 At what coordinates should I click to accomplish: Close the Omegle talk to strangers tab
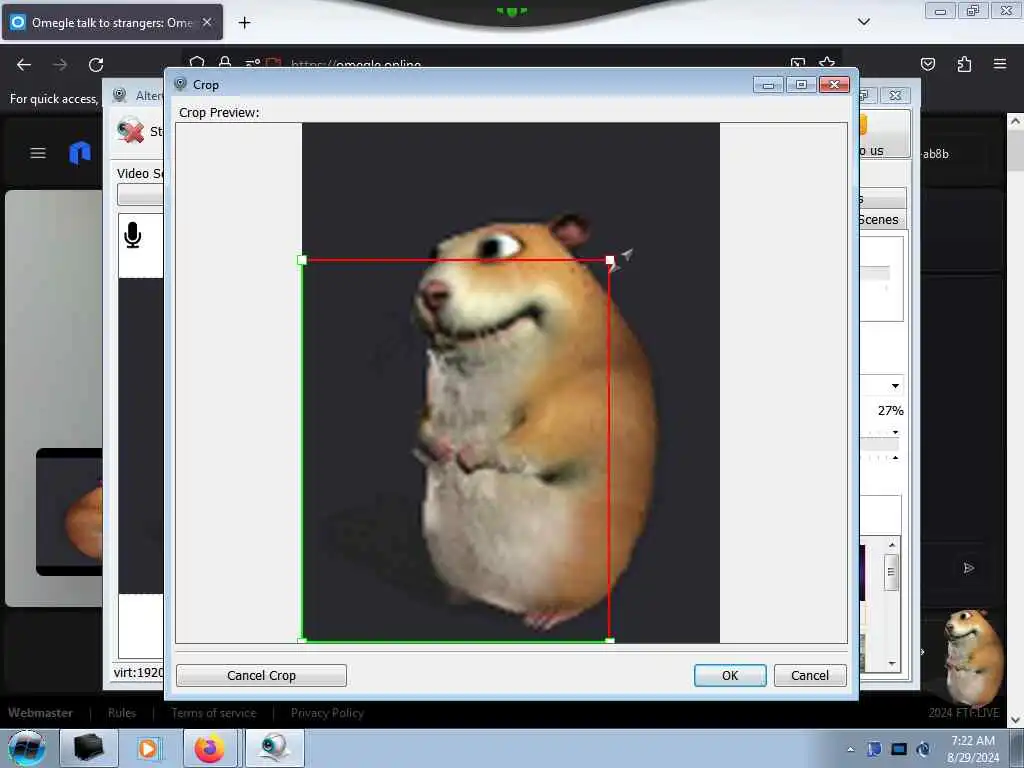coord(207,22)
